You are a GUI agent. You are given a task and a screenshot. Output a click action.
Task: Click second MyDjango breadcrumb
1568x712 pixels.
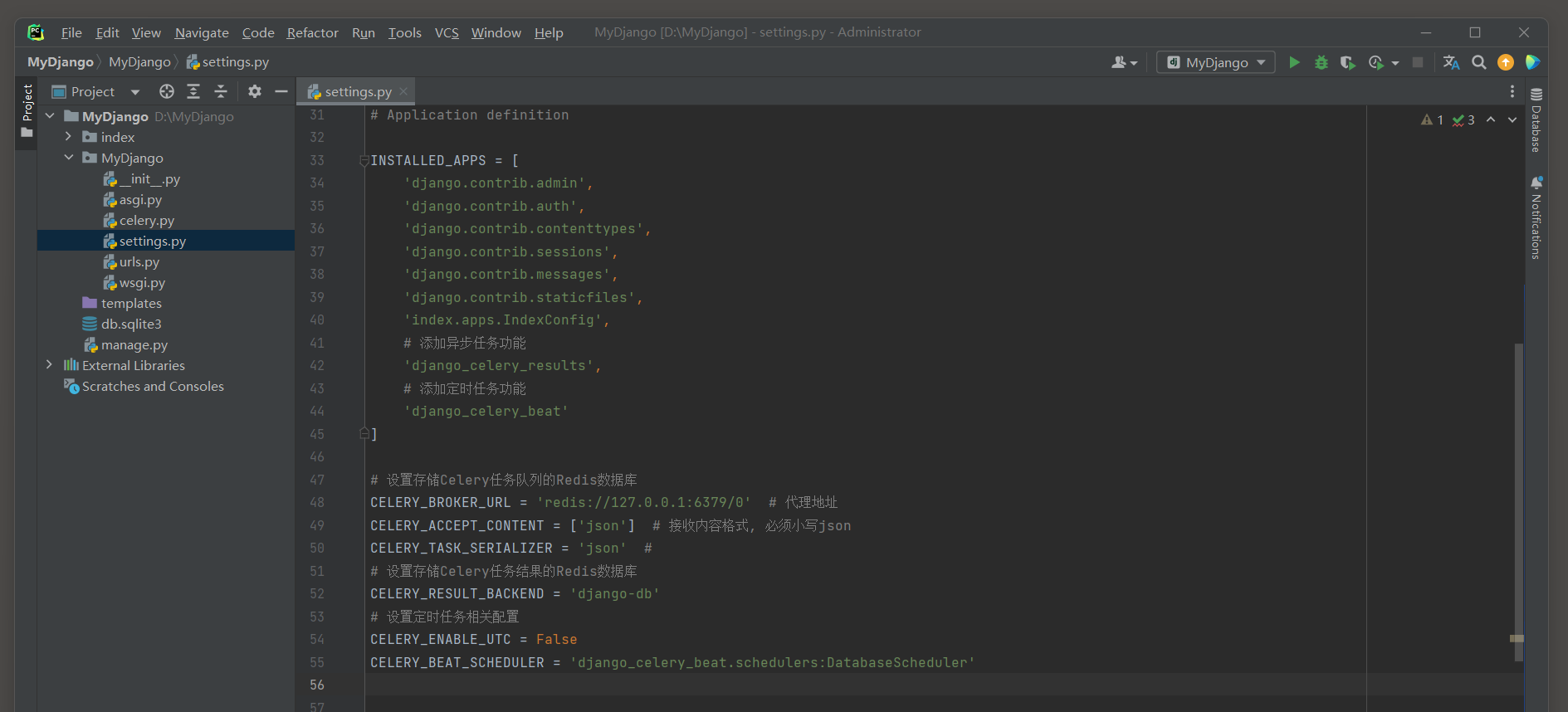[x=139, y=62]
